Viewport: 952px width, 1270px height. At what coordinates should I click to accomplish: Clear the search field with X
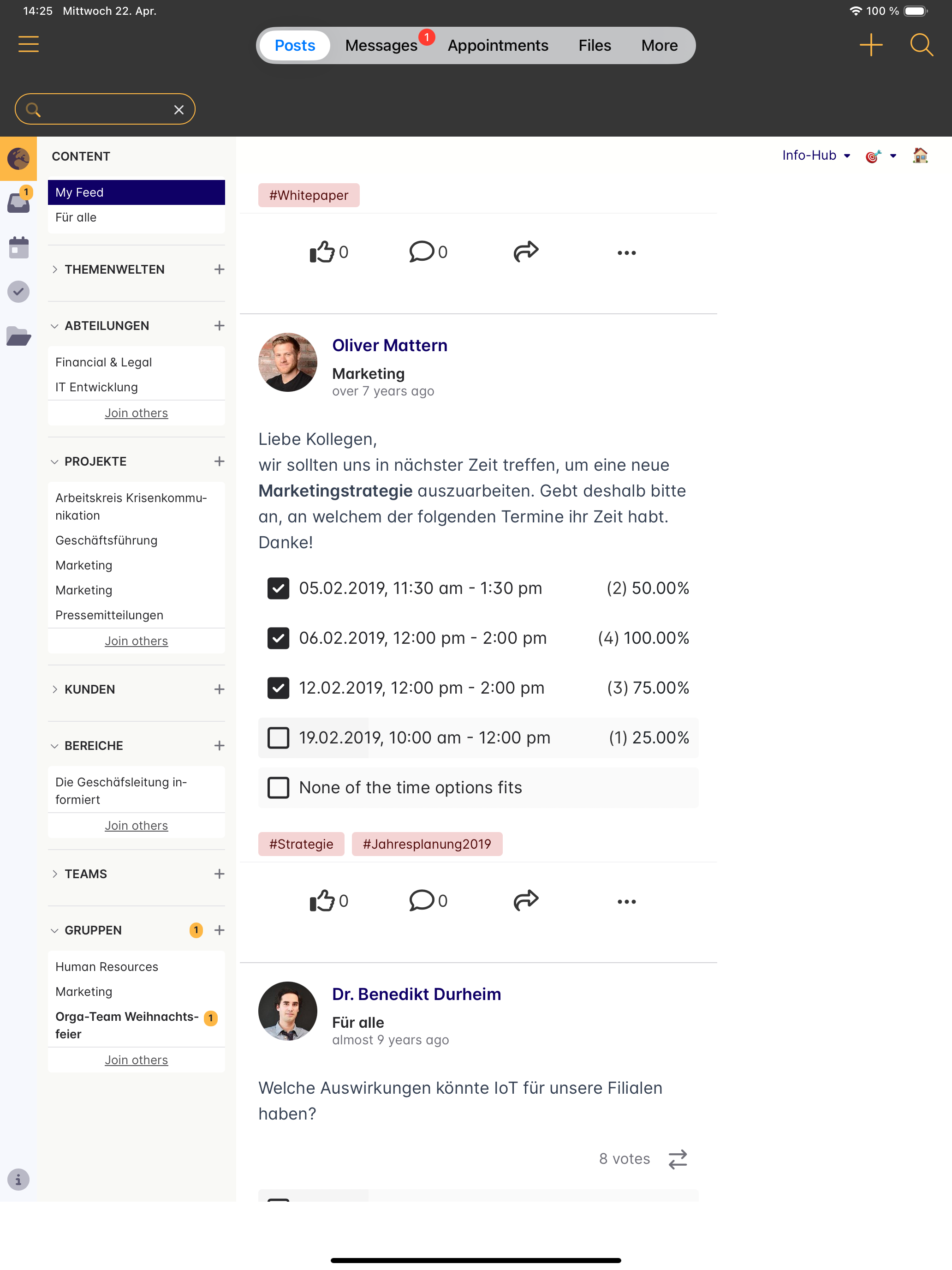179,110
